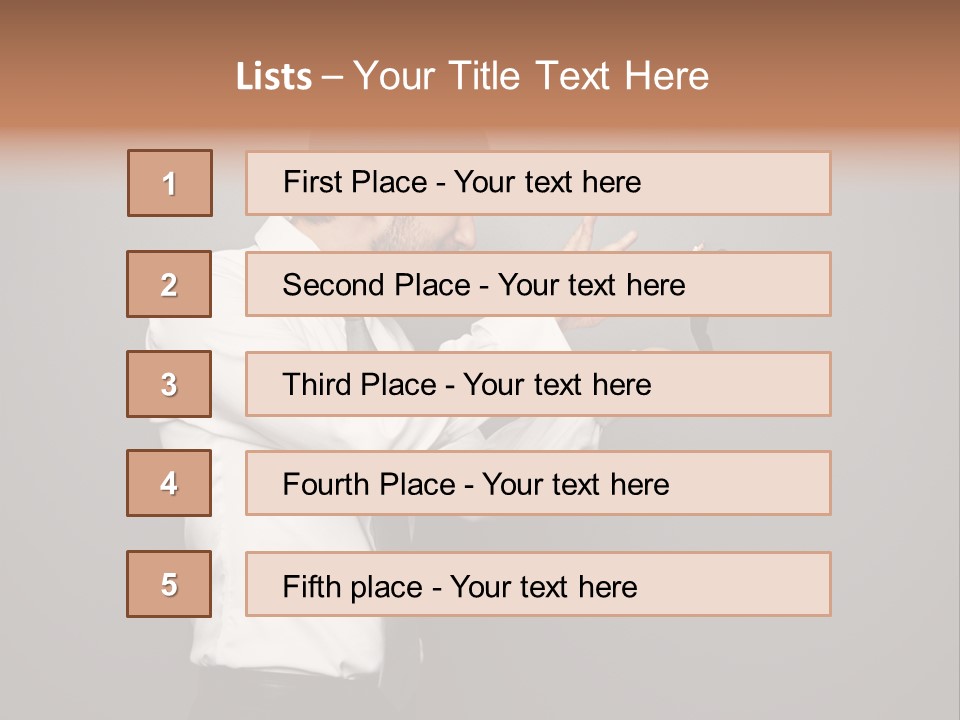Click the empty right end of Third Place box
This screenshot has width=960, height=720.
(750, 384)
